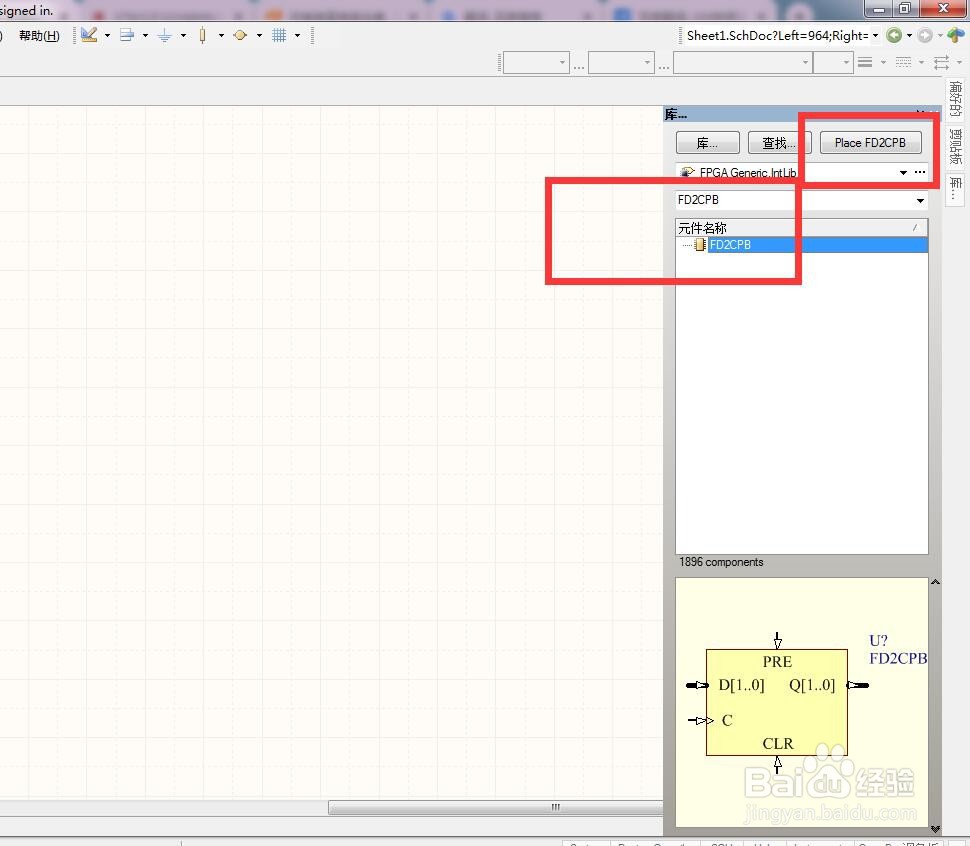Image resolution: width=970 pixels, height=846 pixels.
Task: Click the horizontal scrollbar of schematic sheet
Action: tap(495, 807)
